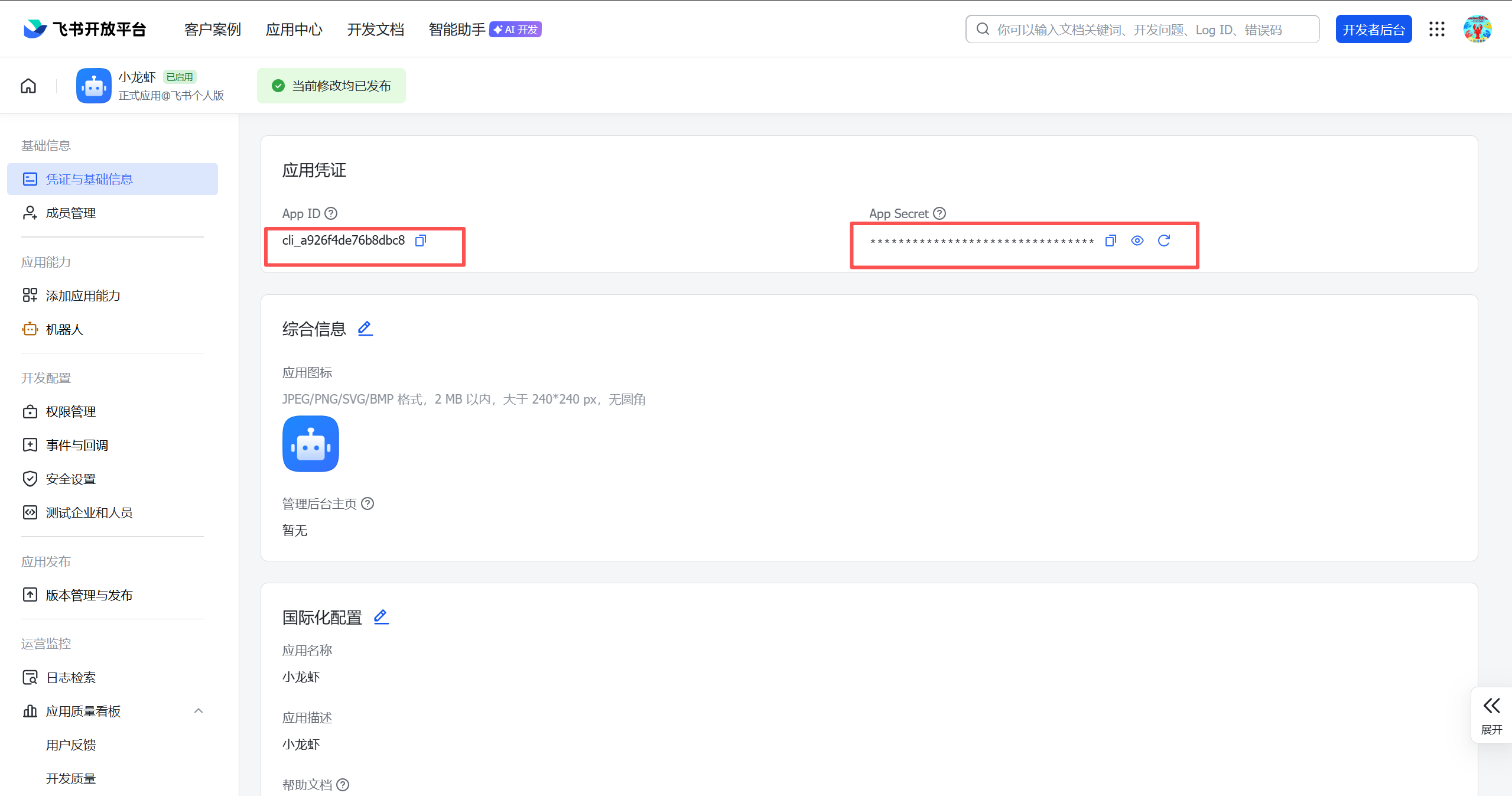Viewport: 1512px width, 796px height.
Task: Focus the documentation search box
Action: (1142, 30)
